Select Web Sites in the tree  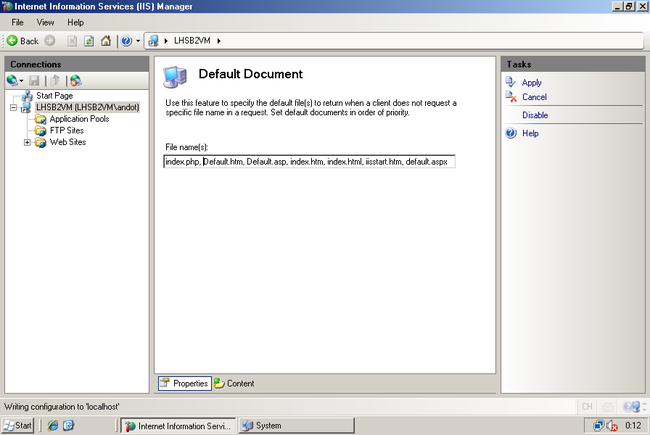pyautogui.click(x=68, y=142)
